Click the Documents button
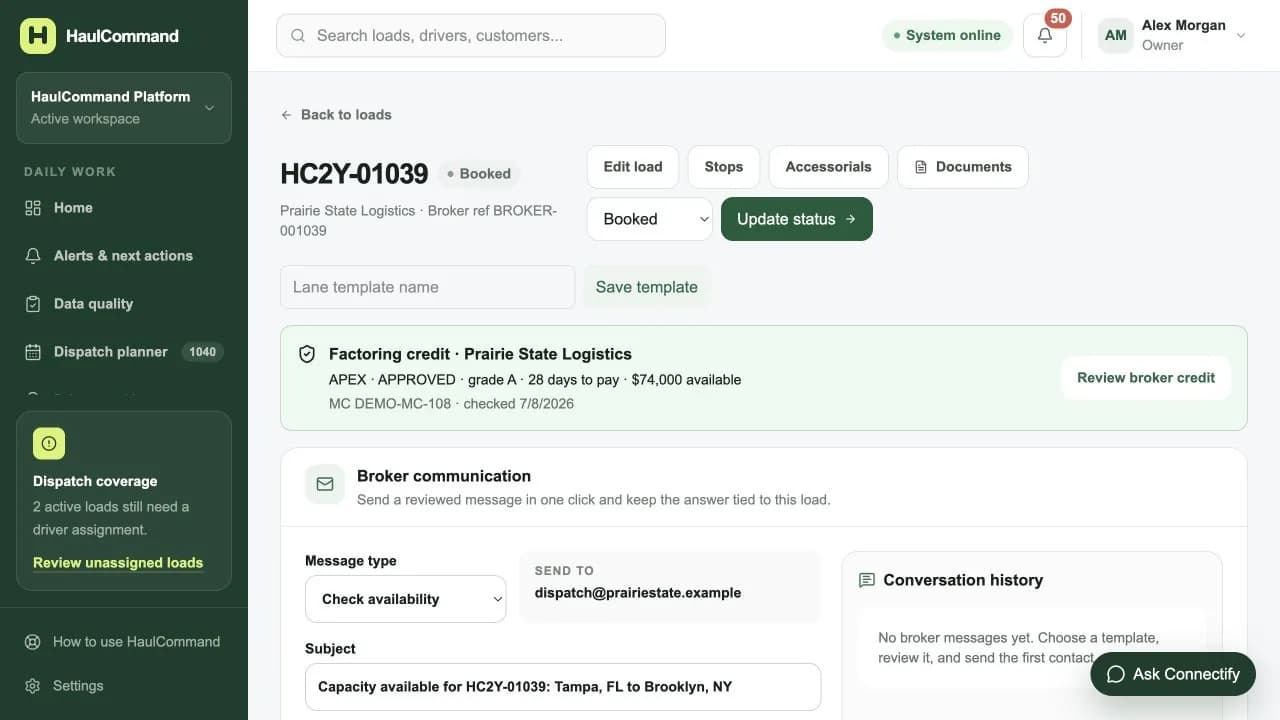Screen dimensions: 1280x720 963,167
